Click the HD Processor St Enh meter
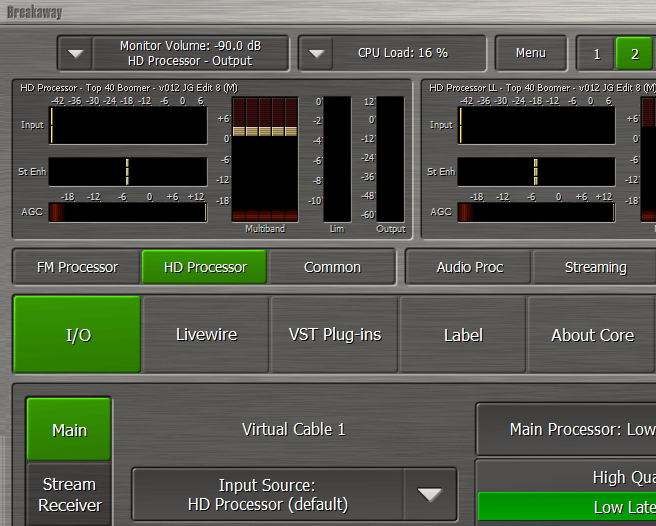 pos(128,172)
